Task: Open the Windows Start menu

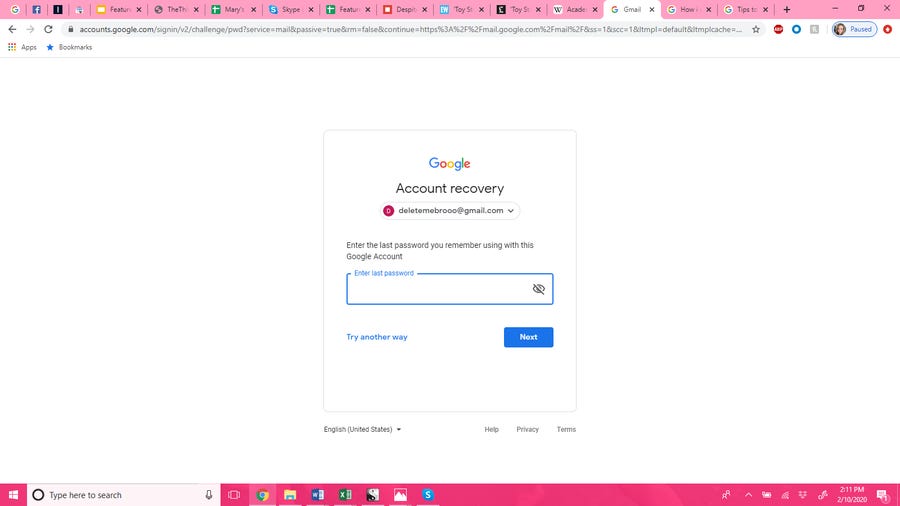Action: pos(13,495)
